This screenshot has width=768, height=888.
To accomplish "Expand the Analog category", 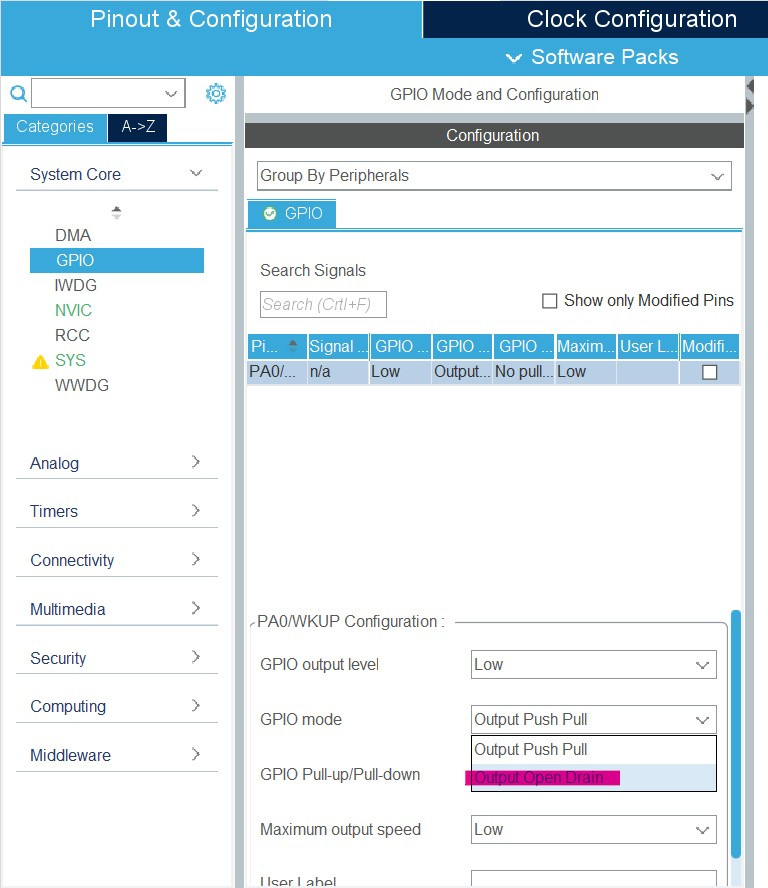I will [x=117, y=463].
